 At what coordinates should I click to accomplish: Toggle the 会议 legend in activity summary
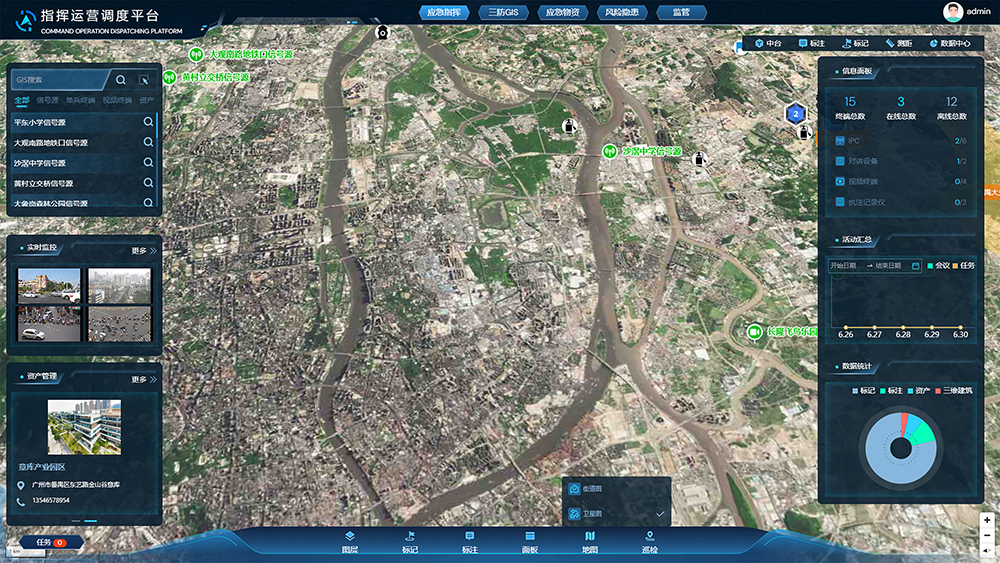pyautogui.click(x=938, y=265)
